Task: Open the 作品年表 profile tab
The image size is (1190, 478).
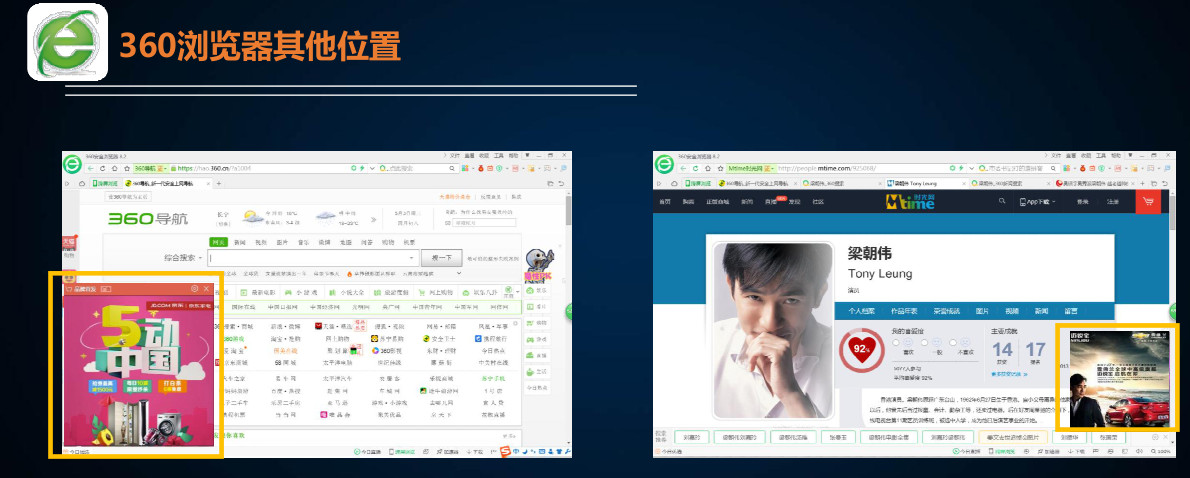Action: point(903,311)
